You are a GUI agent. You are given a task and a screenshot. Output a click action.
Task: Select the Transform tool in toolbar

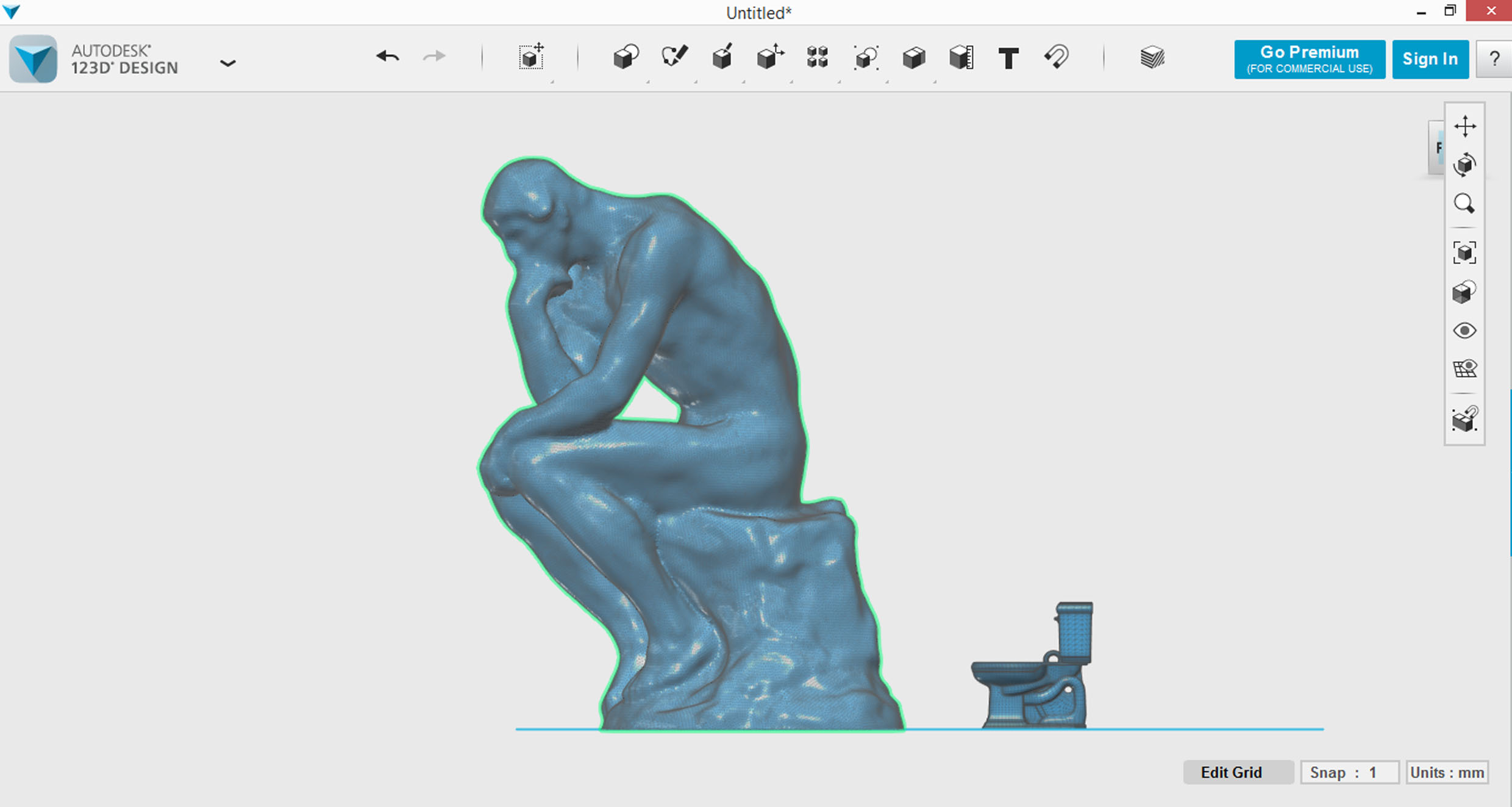531,57
